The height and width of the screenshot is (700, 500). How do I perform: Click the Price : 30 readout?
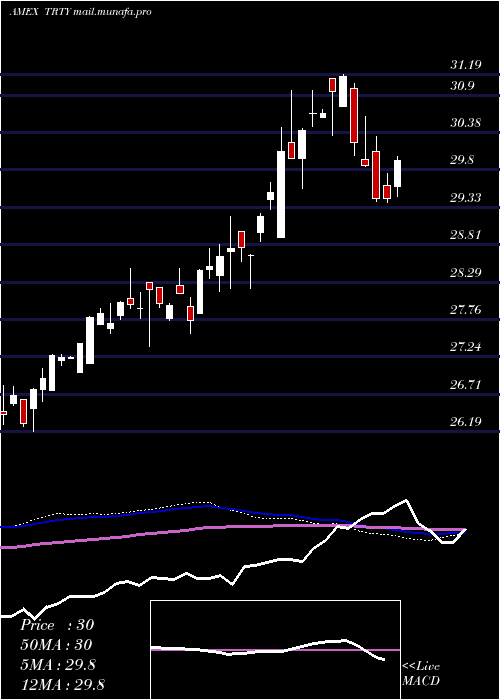point(57,625)
